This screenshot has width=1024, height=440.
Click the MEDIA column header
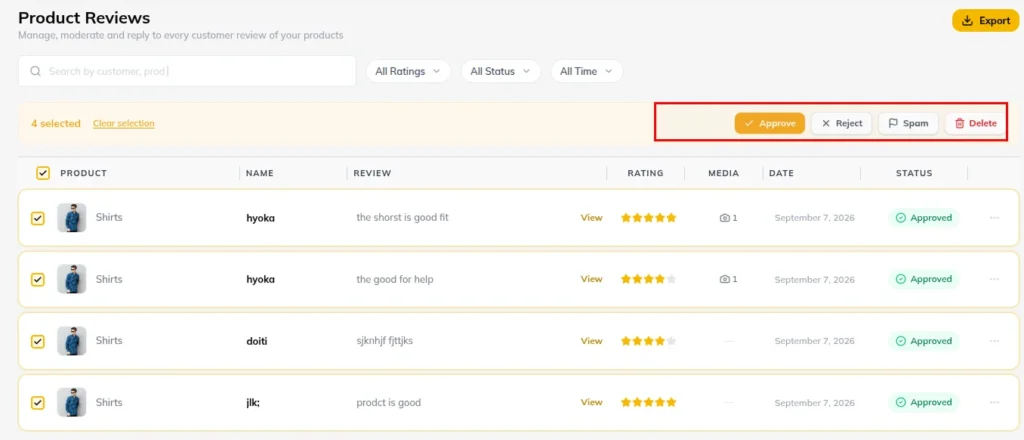point(724,173)
